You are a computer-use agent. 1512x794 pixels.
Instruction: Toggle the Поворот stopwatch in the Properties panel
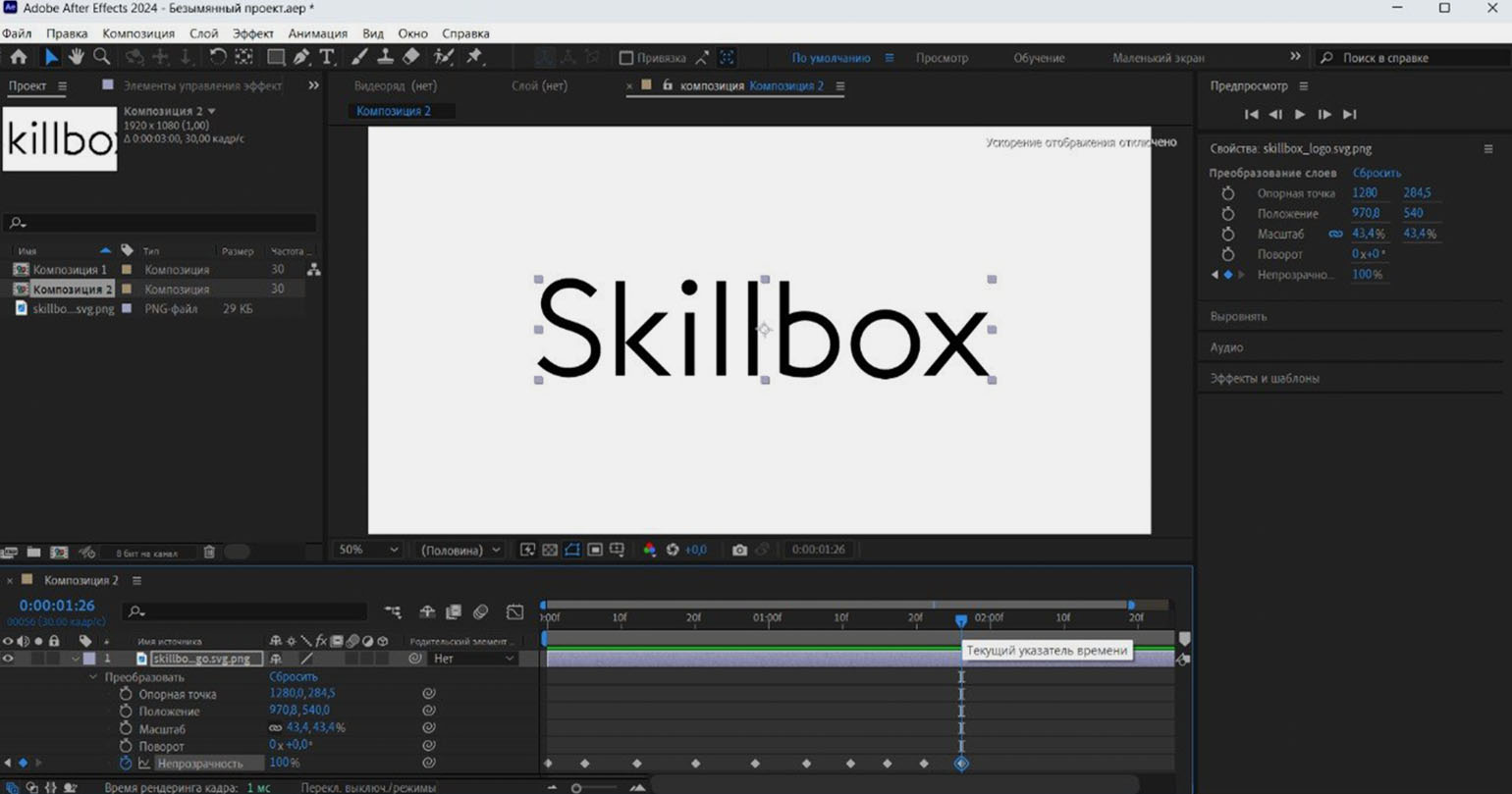click(1227, 254)
